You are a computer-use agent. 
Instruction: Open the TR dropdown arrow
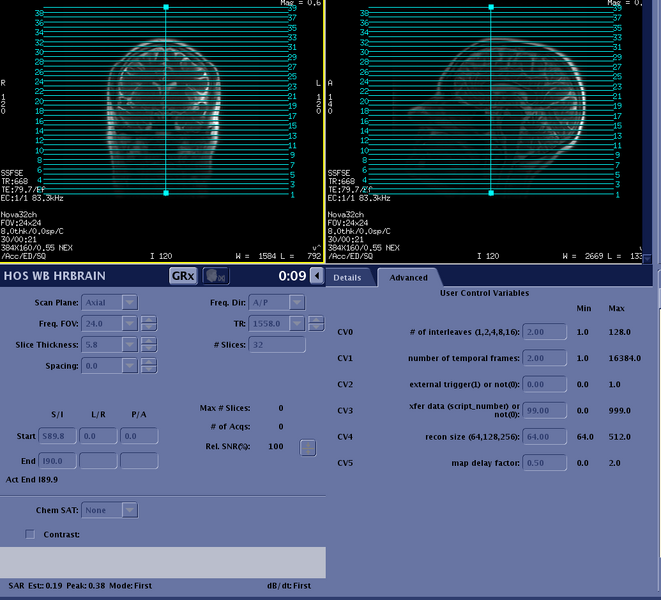pos(297,323)
